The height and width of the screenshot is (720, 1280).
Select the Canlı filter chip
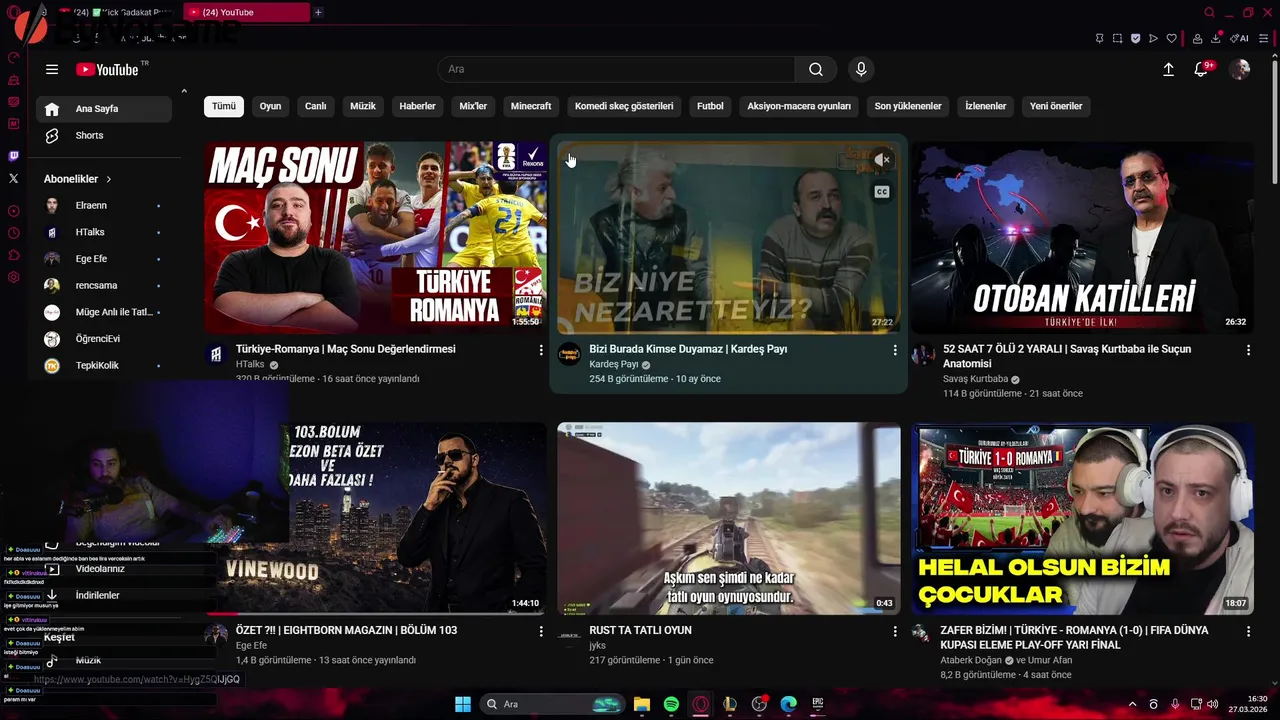[316, 106]
